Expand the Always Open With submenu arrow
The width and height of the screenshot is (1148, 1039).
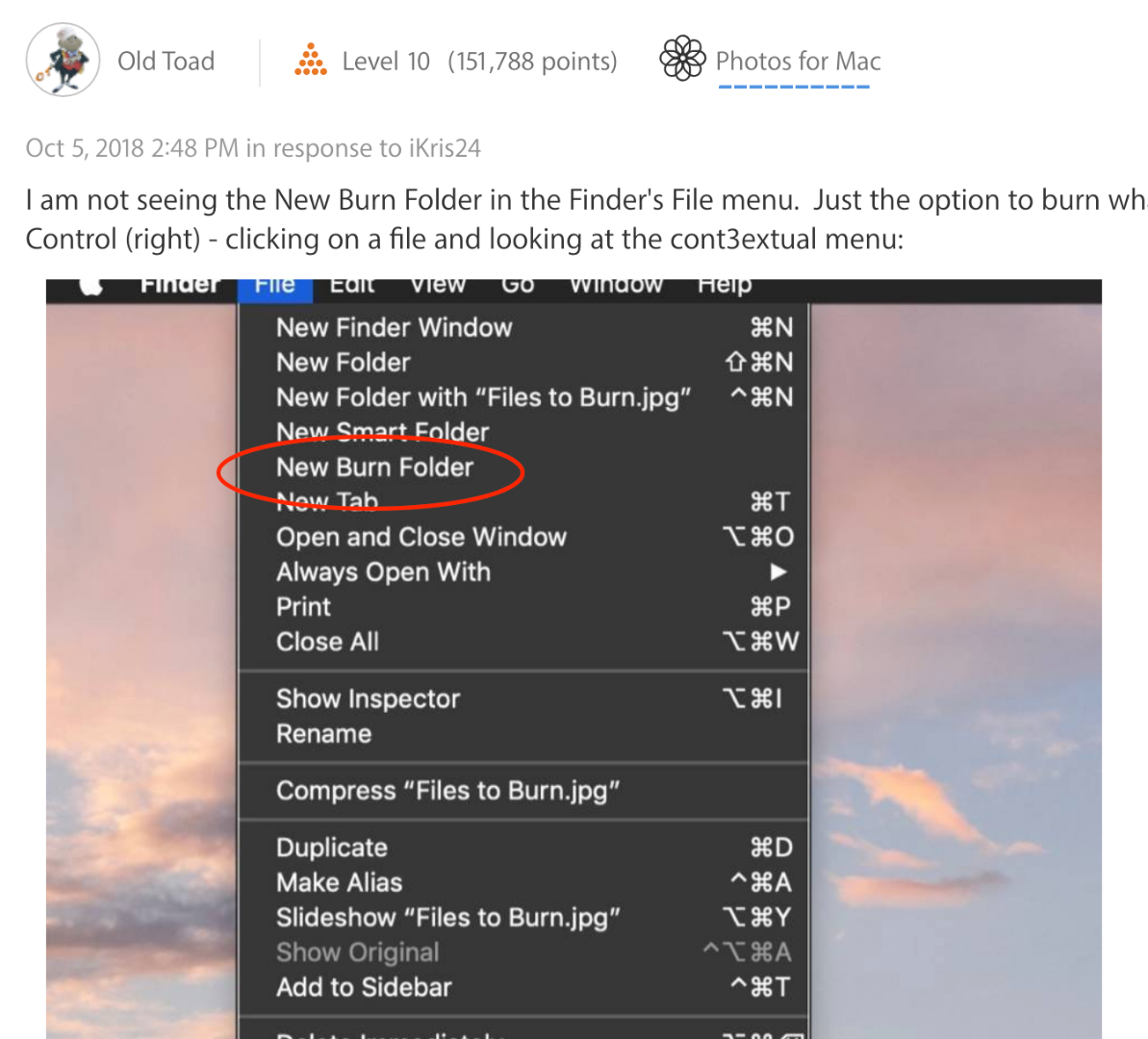(778, 571)
